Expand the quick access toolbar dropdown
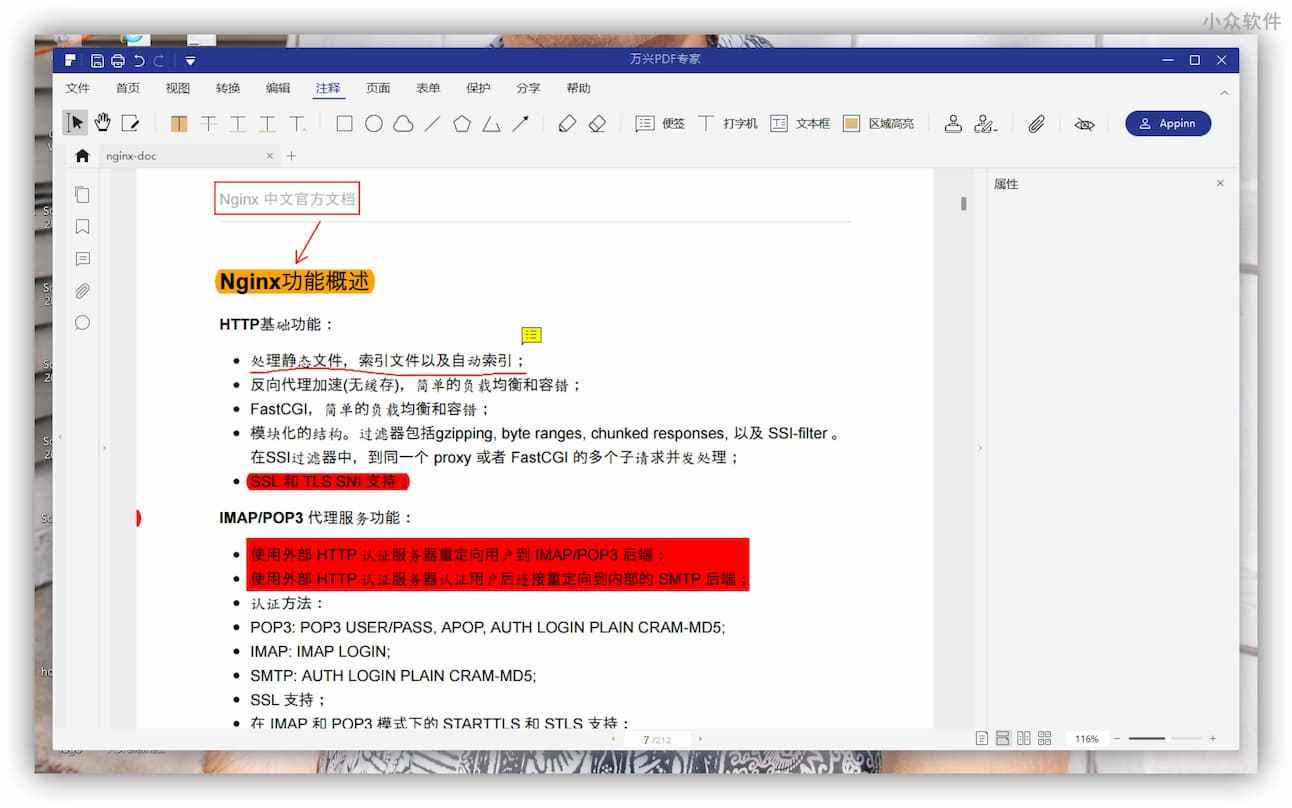Image resolution: width=1292 pixels, height=808 pixels. tap(190, 61)
